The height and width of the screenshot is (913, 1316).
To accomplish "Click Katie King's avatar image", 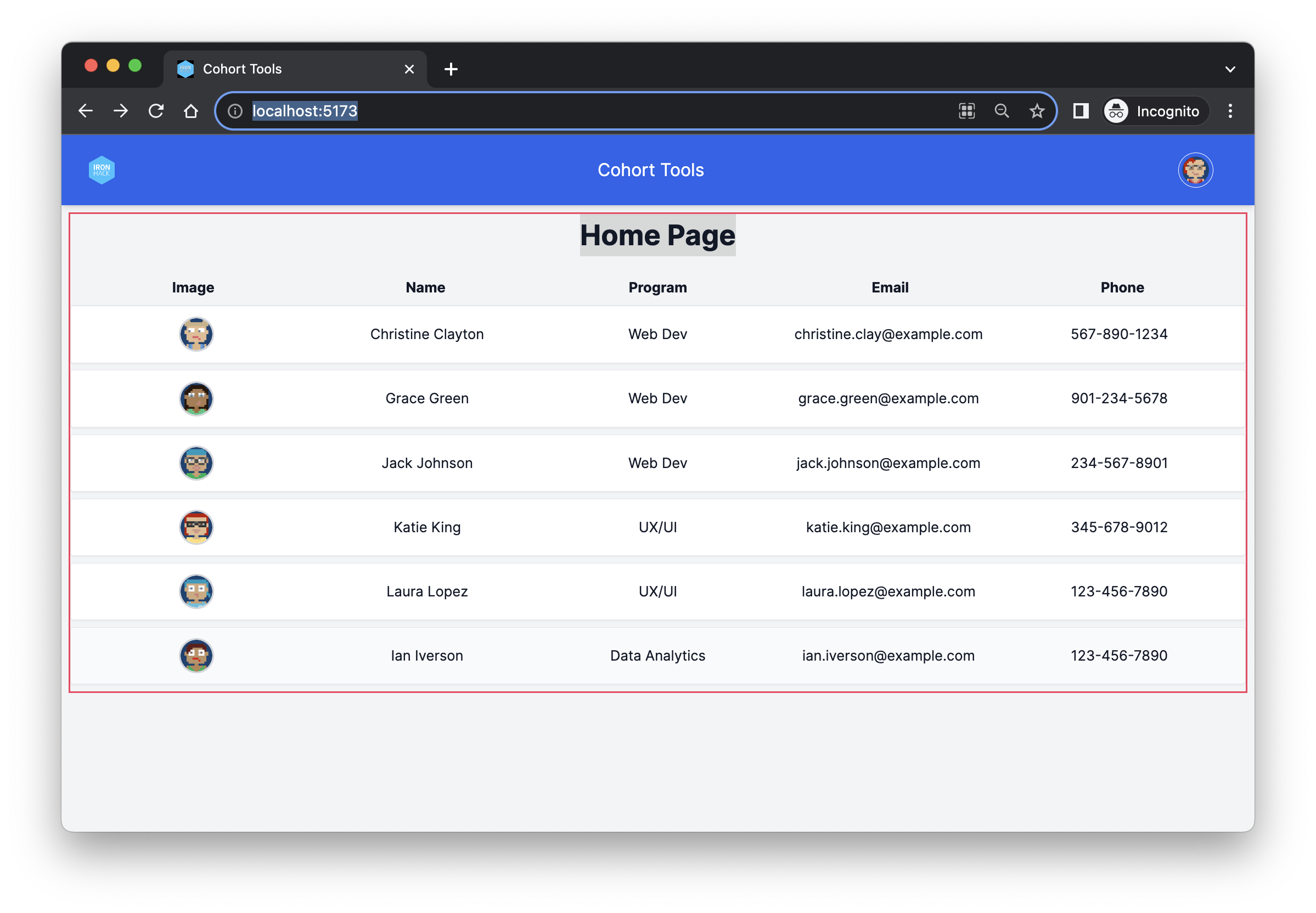I will (x=196, y=527).
